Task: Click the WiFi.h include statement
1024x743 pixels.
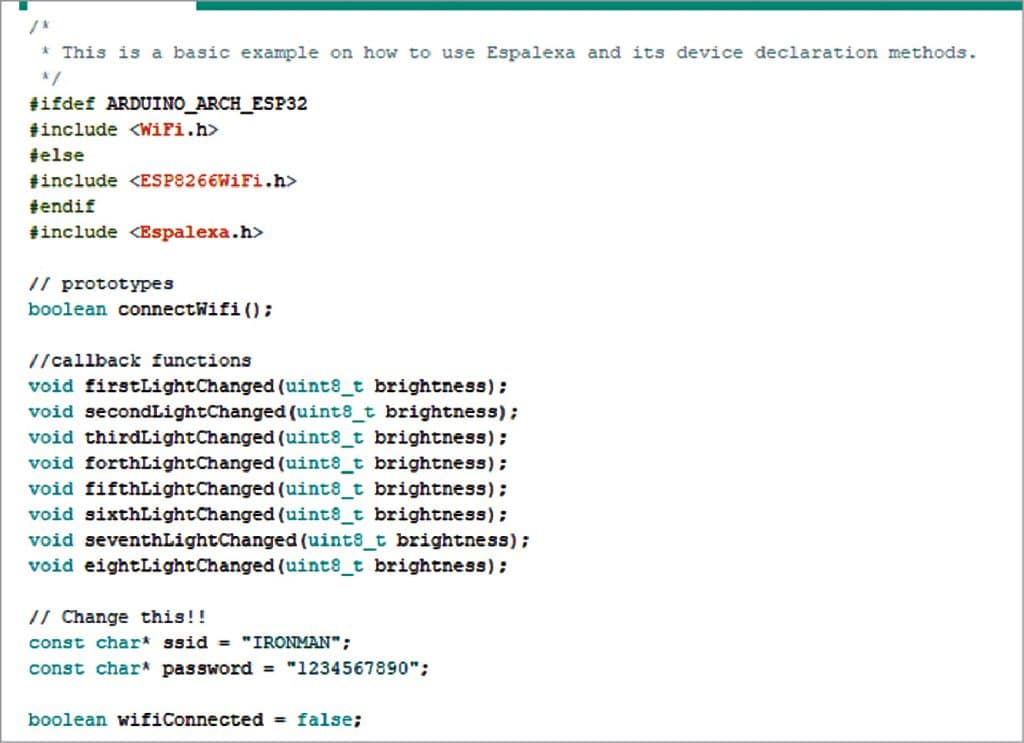Action: coord(124,130)
